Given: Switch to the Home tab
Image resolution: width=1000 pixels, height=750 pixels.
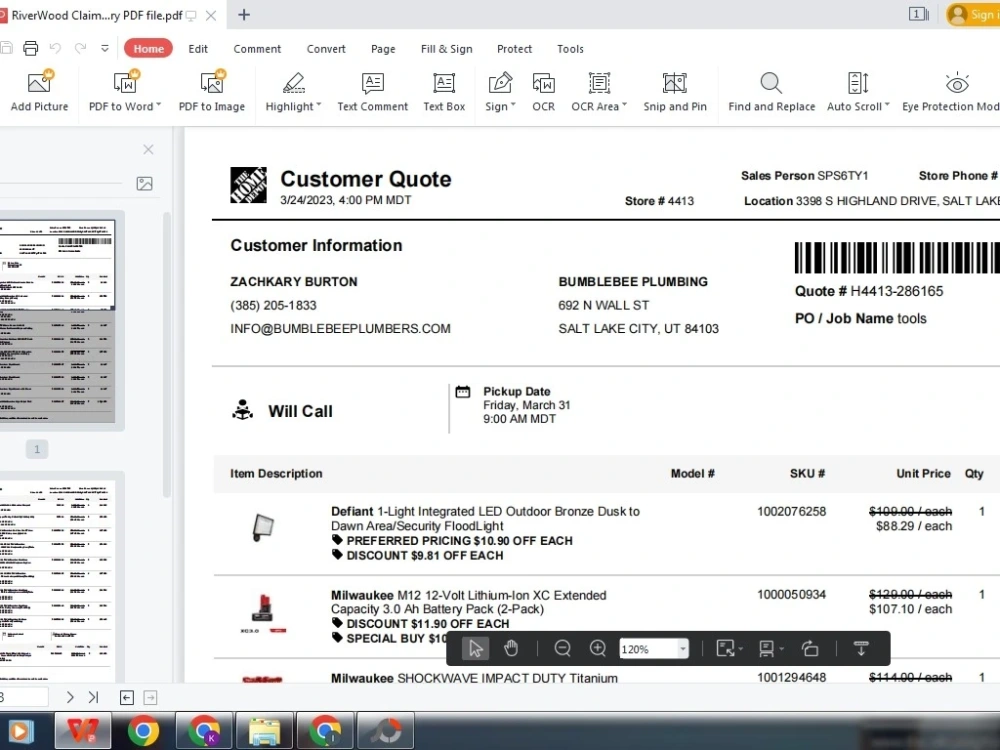Looking at the screenshot, I should pyautogui.click(x=149, y=48).
